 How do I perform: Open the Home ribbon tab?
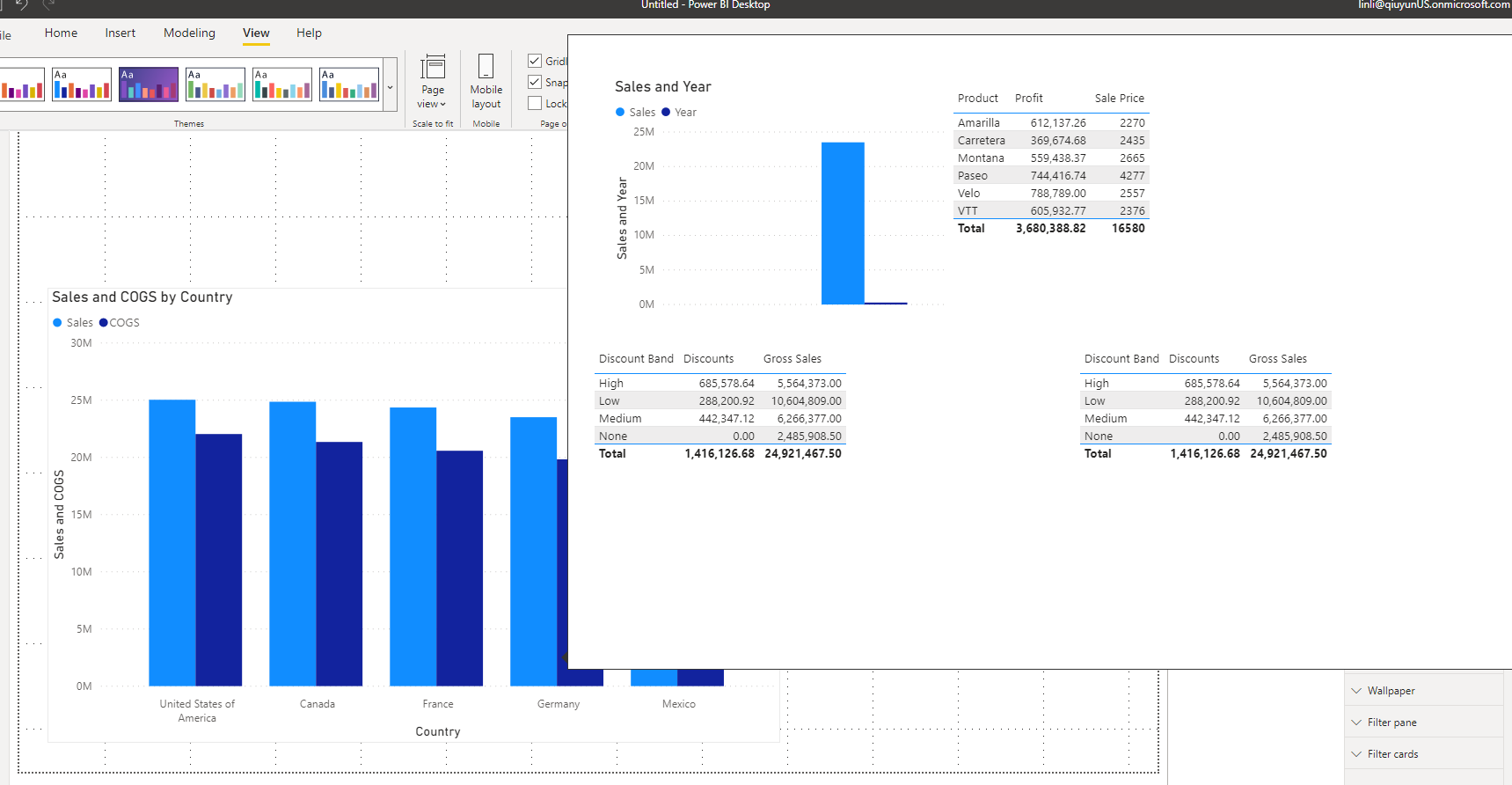point(61,33)
